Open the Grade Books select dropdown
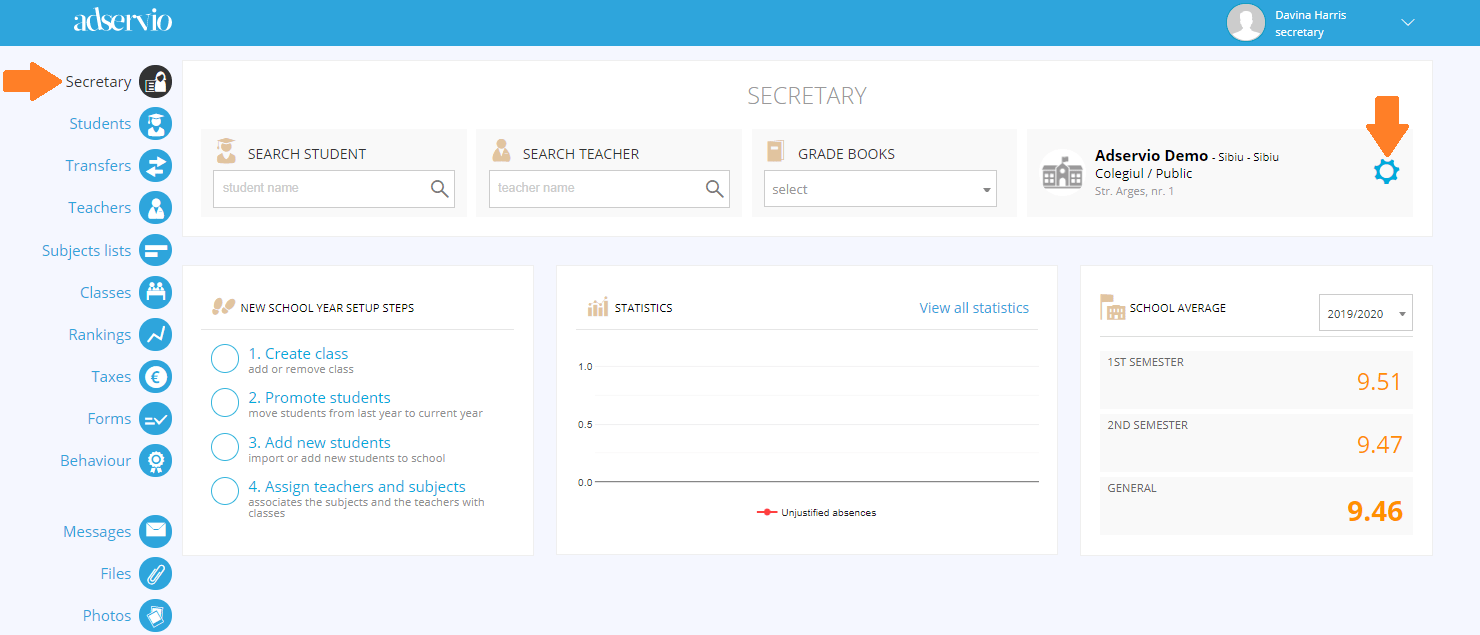The width and height of the screenshot is (1480, 635). [880, 189]
